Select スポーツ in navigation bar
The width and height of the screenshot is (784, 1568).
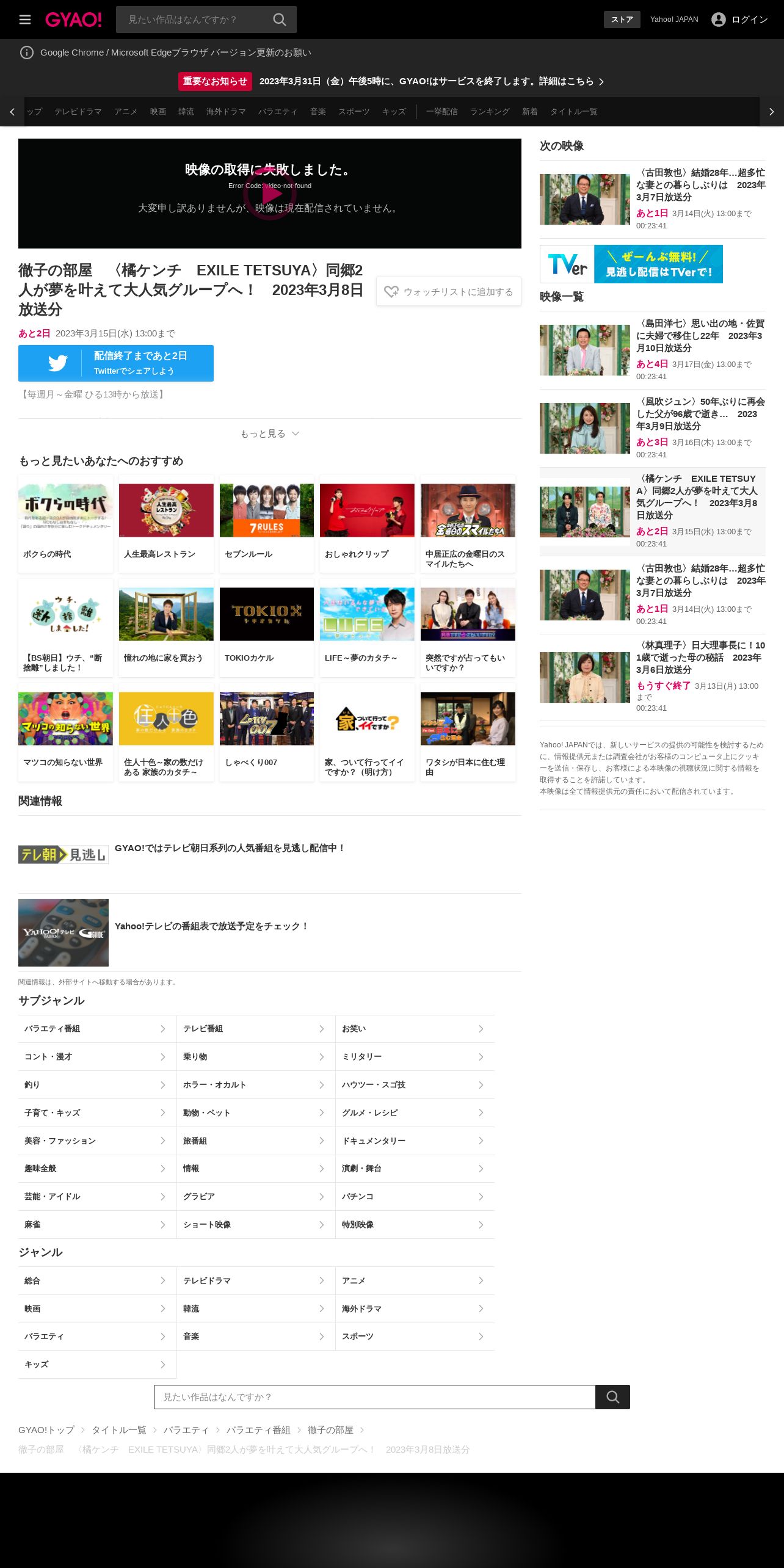(x=354, y=112)
